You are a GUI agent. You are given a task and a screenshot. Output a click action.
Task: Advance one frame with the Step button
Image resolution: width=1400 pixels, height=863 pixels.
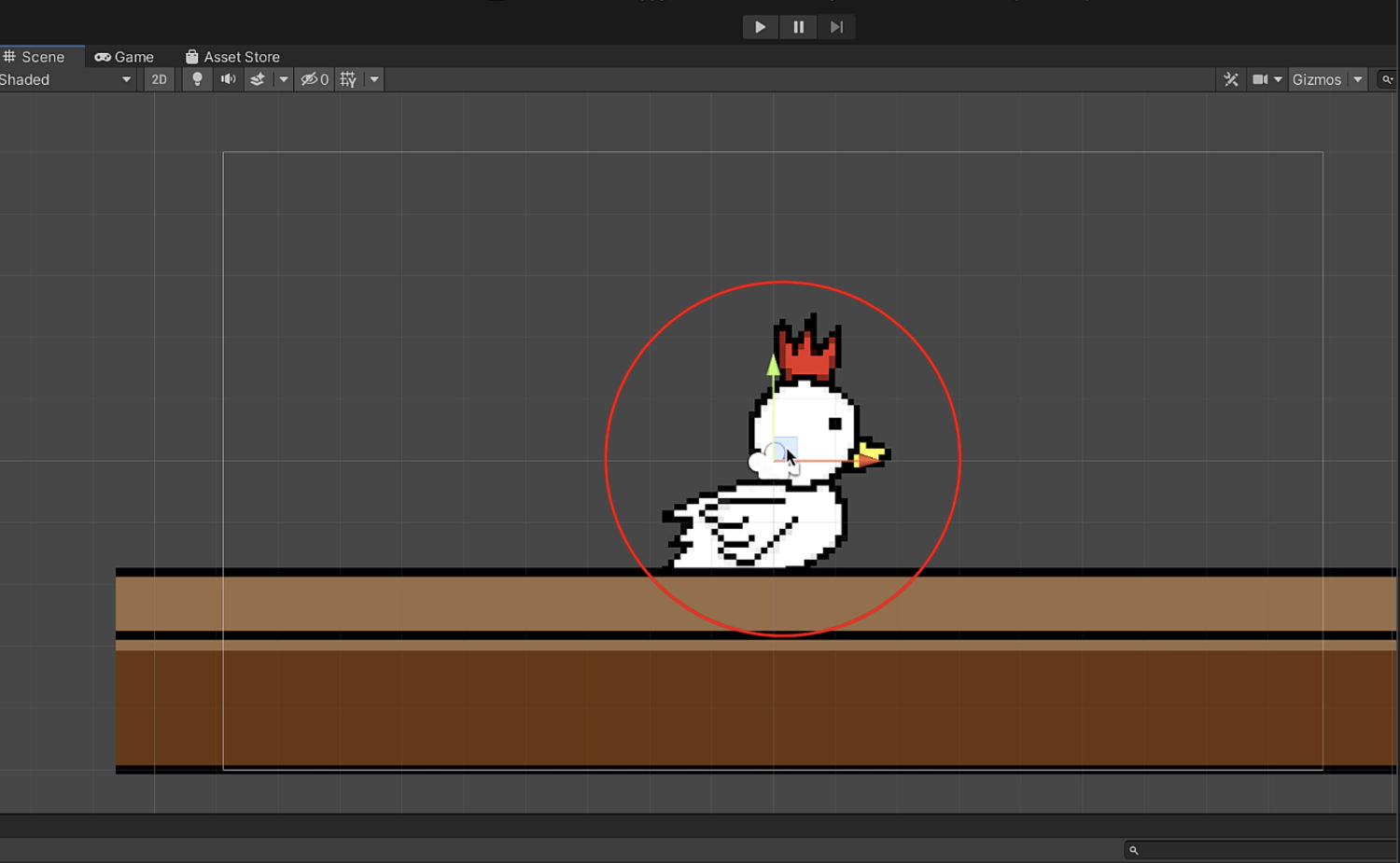(x=836, y=27)
